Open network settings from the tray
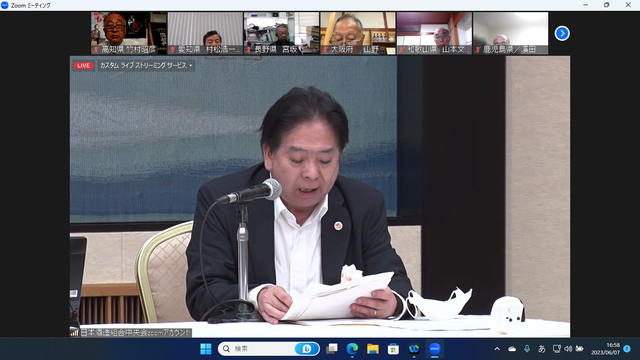 556,349
